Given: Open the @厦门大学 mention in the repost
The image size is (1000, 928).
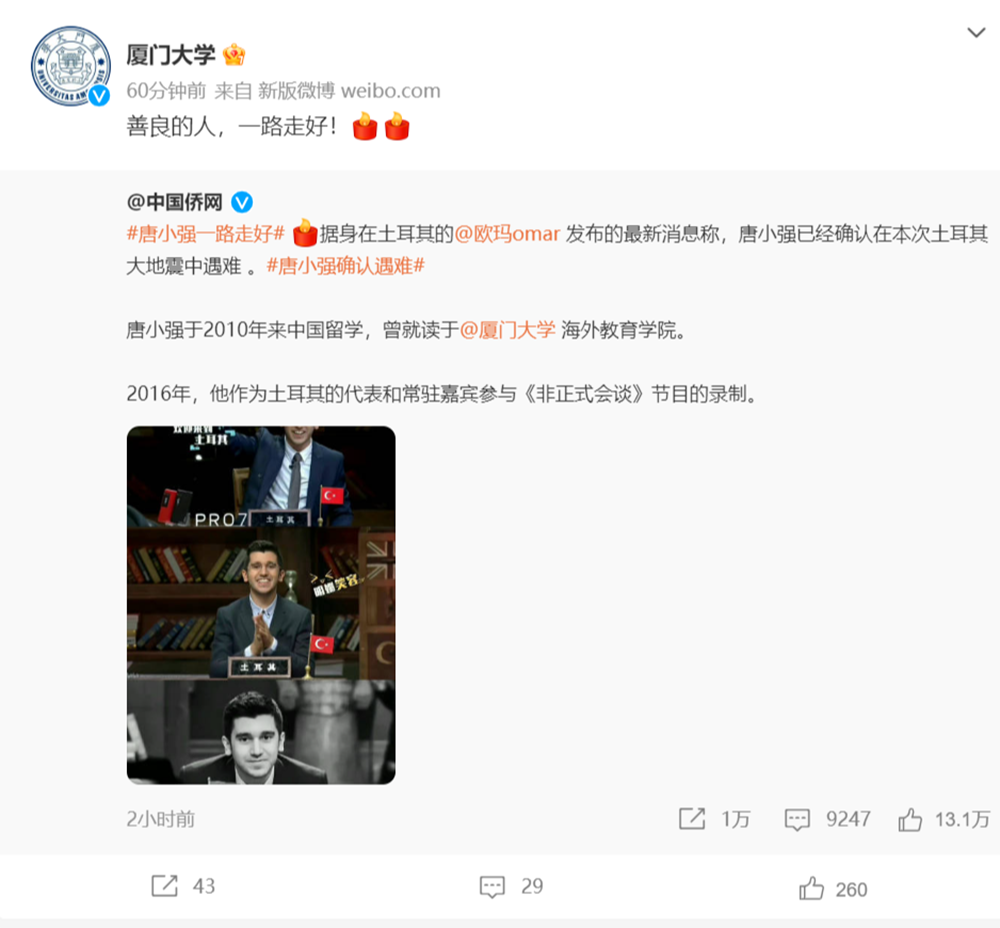Looking at the screenshot, I should 508,330.
